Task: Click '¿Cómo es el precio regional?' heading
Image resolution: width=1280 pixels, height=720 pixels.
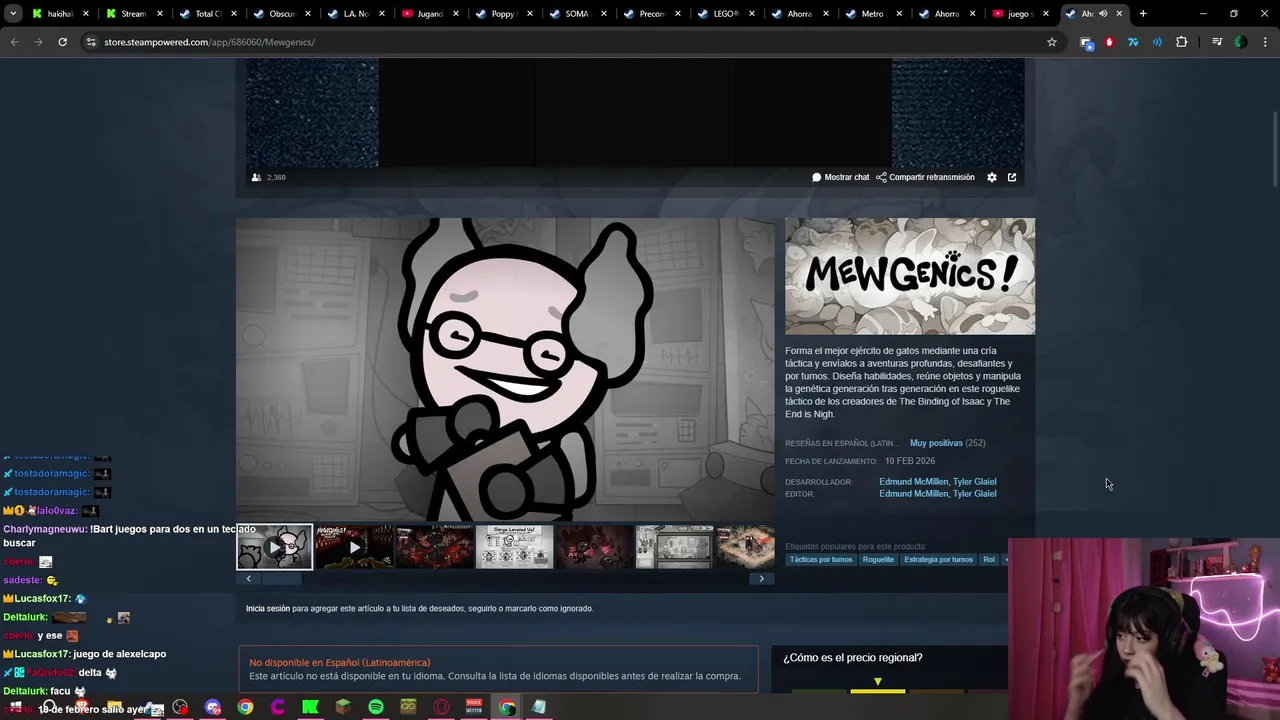Action: 853,658
